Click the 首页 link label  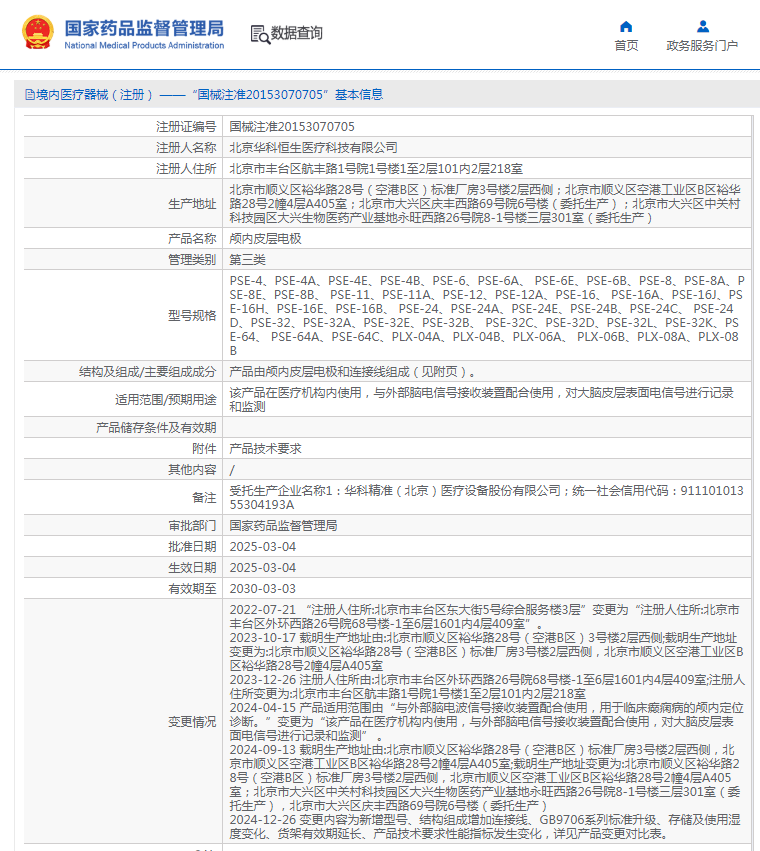(x=626, y=46)
